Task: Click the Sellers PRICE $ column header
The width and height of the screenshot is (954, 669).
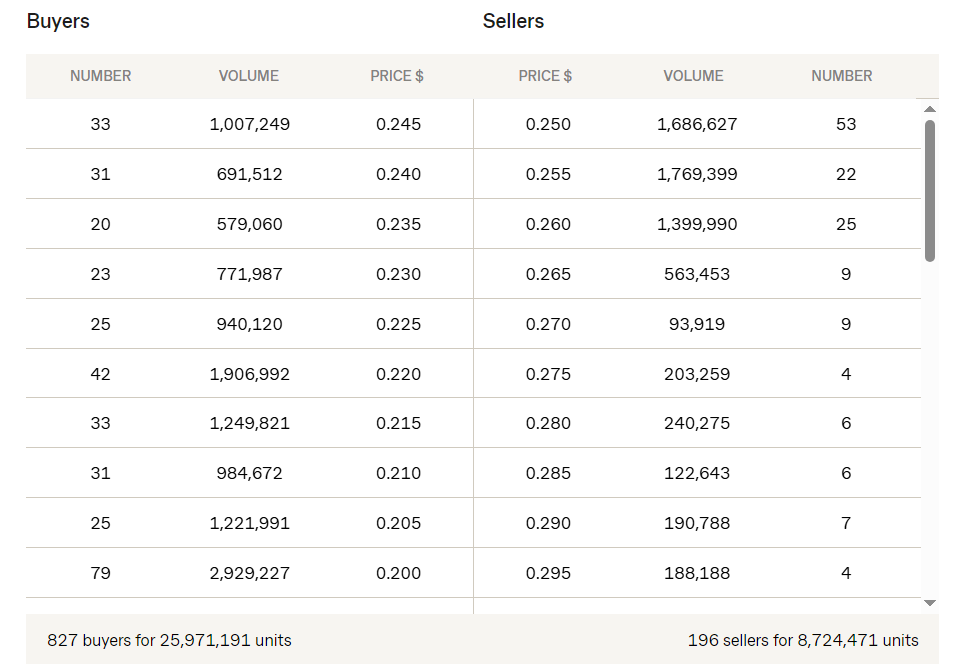Action: 545,76
